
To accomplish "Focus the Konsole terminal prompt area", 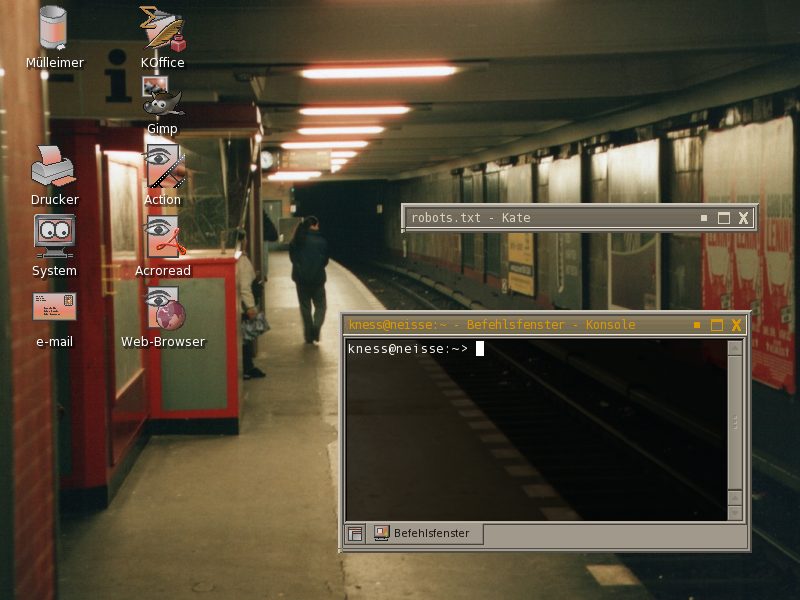I will (536, 430).
